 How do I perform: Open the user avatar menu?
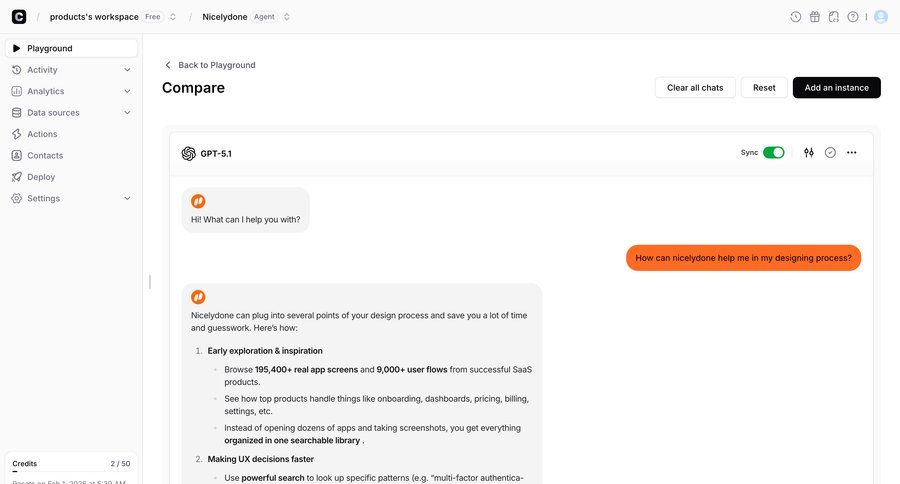point(881,17)
